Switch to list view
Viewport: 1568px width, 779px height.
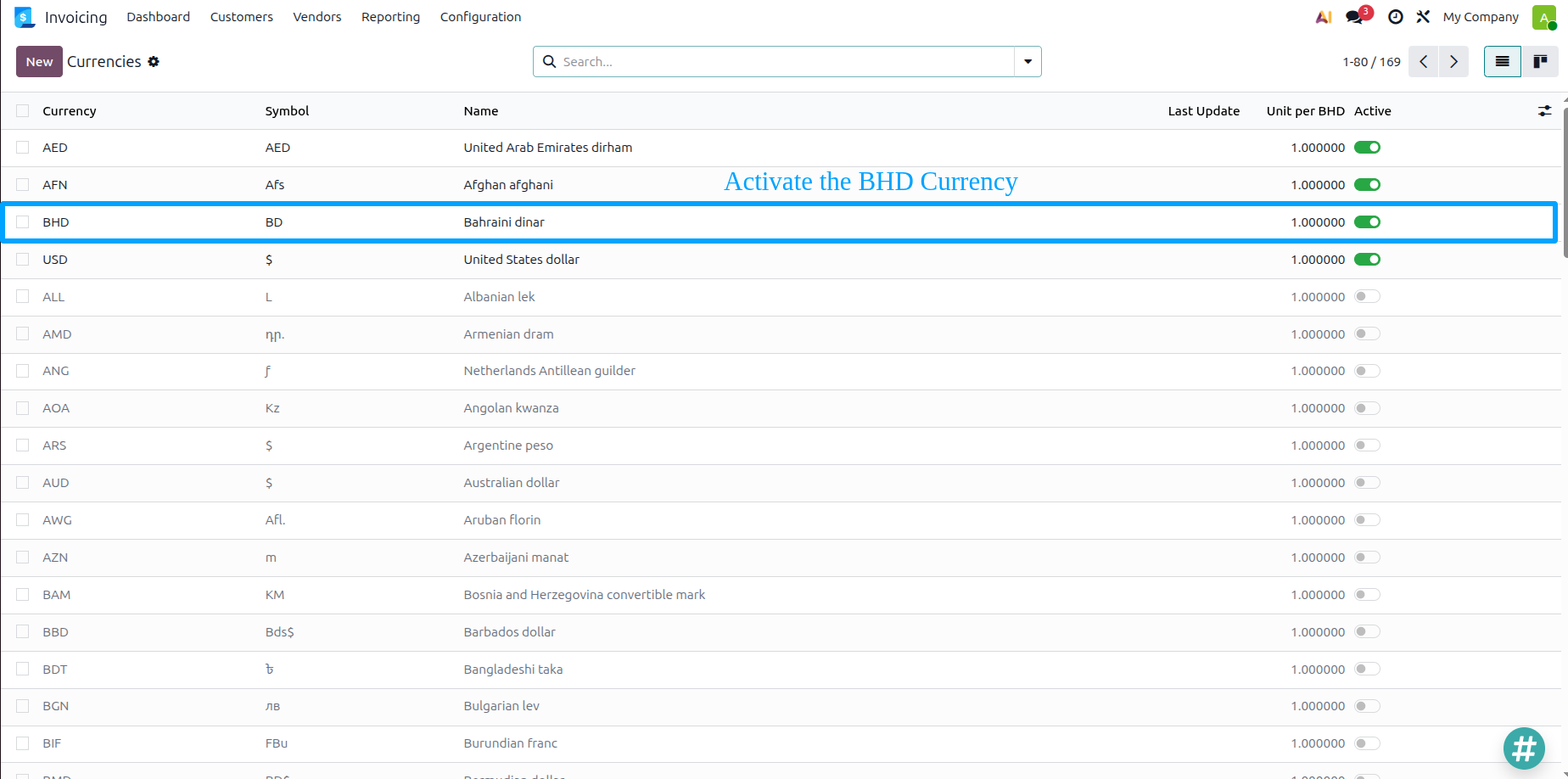(x=1502, y=62)
